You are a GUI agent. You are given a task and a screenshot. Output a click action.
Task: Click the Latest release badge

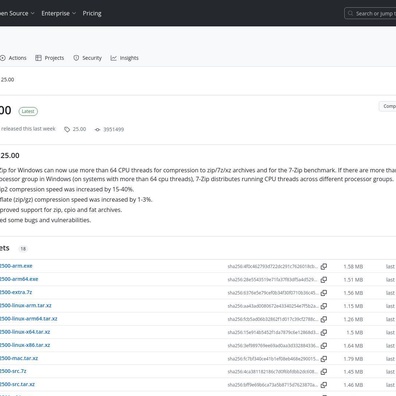[x=28, y=111]
